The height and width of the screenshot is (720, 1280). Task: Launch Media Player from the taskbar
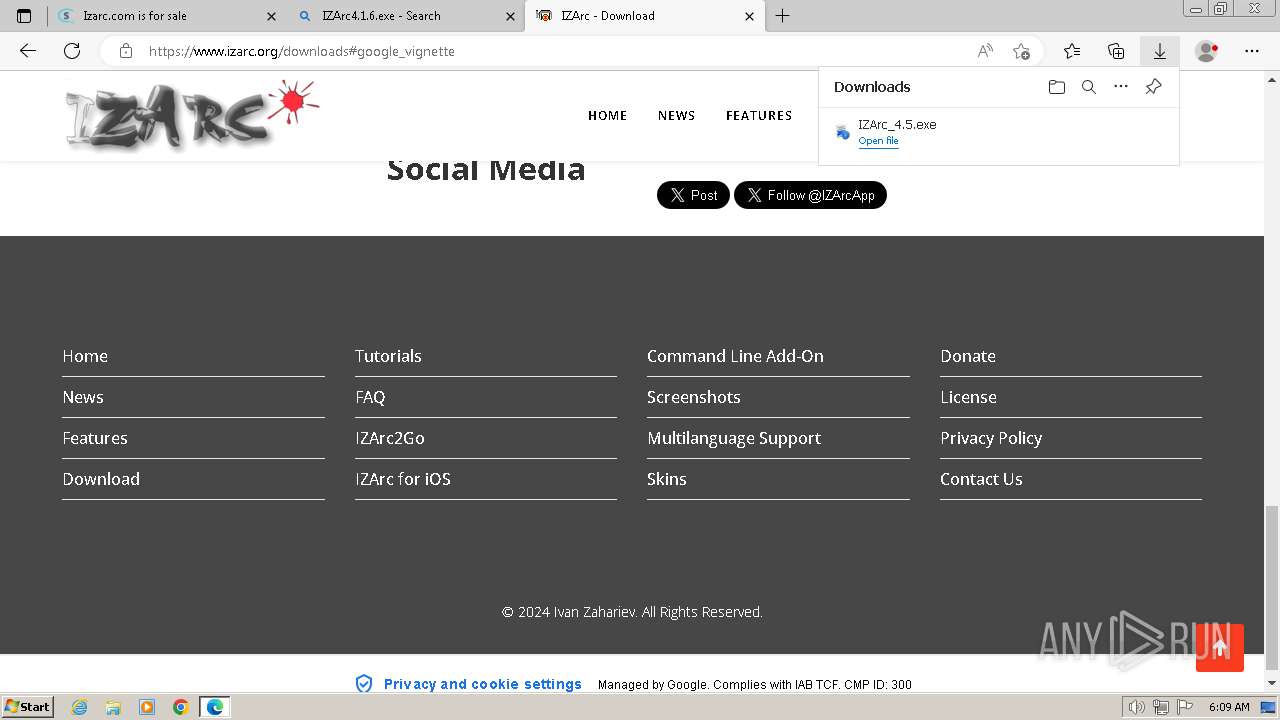(147, 707)
